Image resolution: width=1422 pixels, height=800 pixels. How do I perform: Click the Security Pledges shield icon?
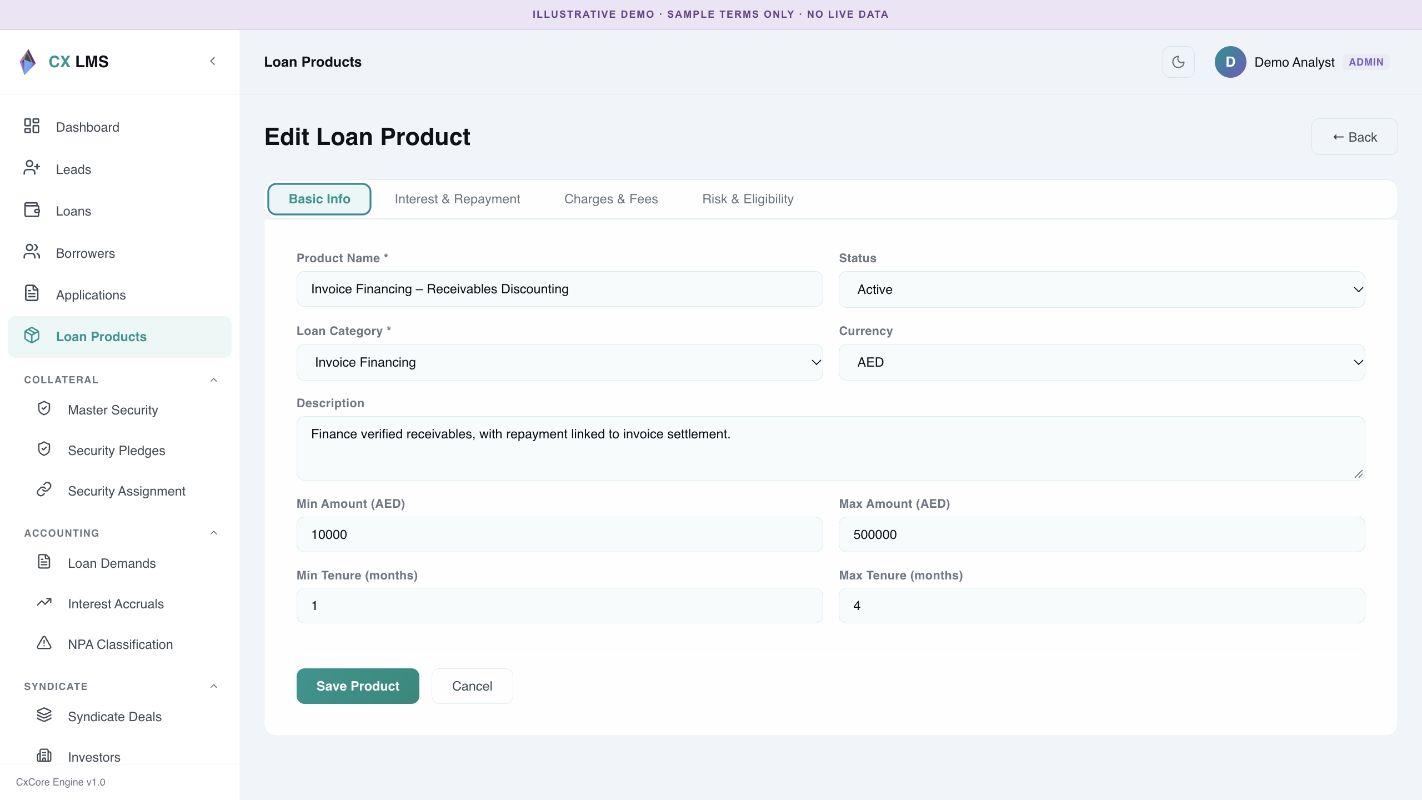(x=44, y=450)
